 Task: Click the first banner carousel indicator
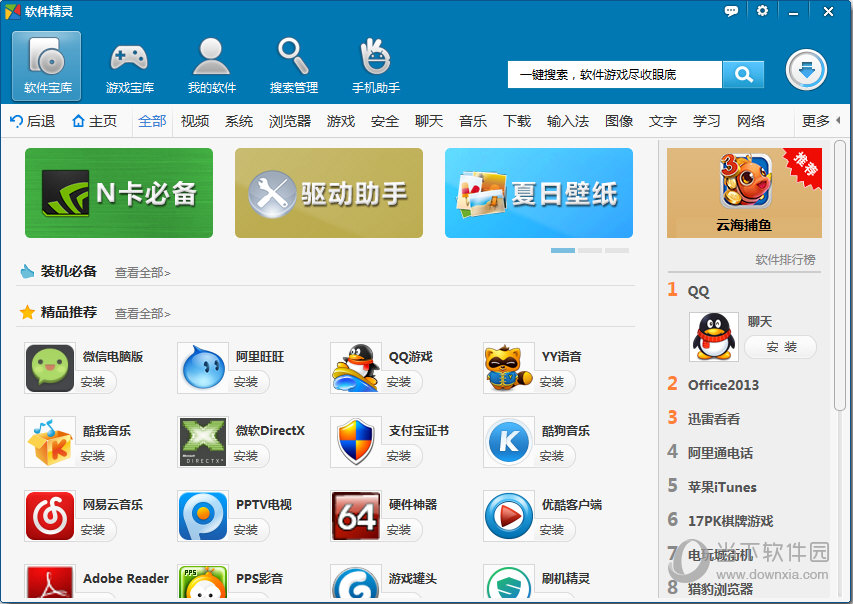(563, 250)
